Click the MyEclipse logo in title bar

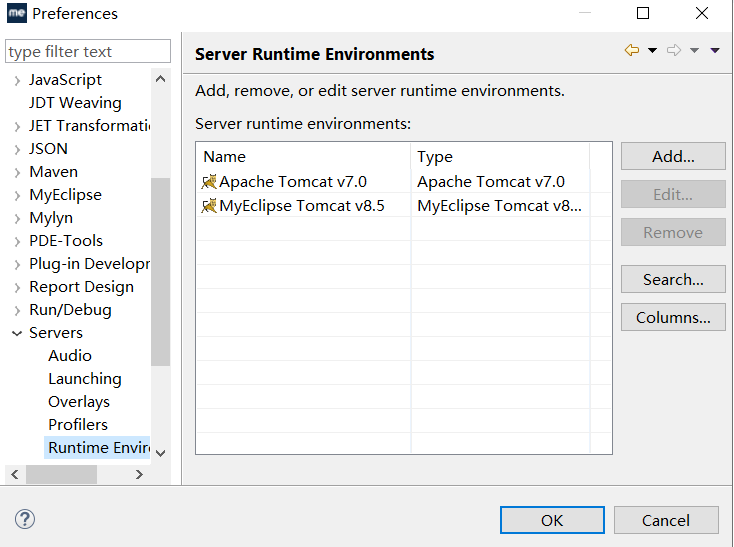17,14
